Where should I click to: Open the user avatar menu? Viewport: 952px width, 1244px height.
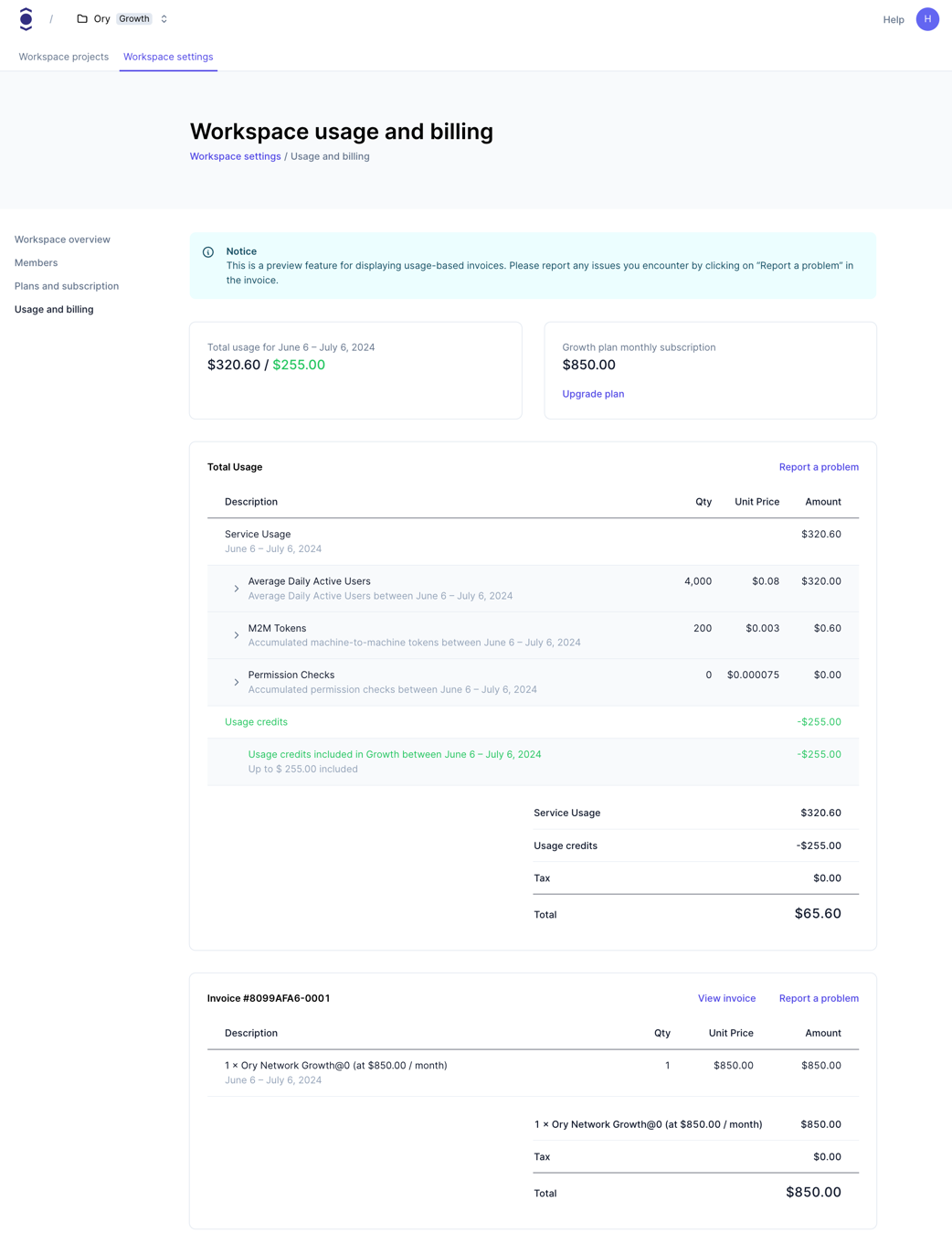(x=927, y=19)
